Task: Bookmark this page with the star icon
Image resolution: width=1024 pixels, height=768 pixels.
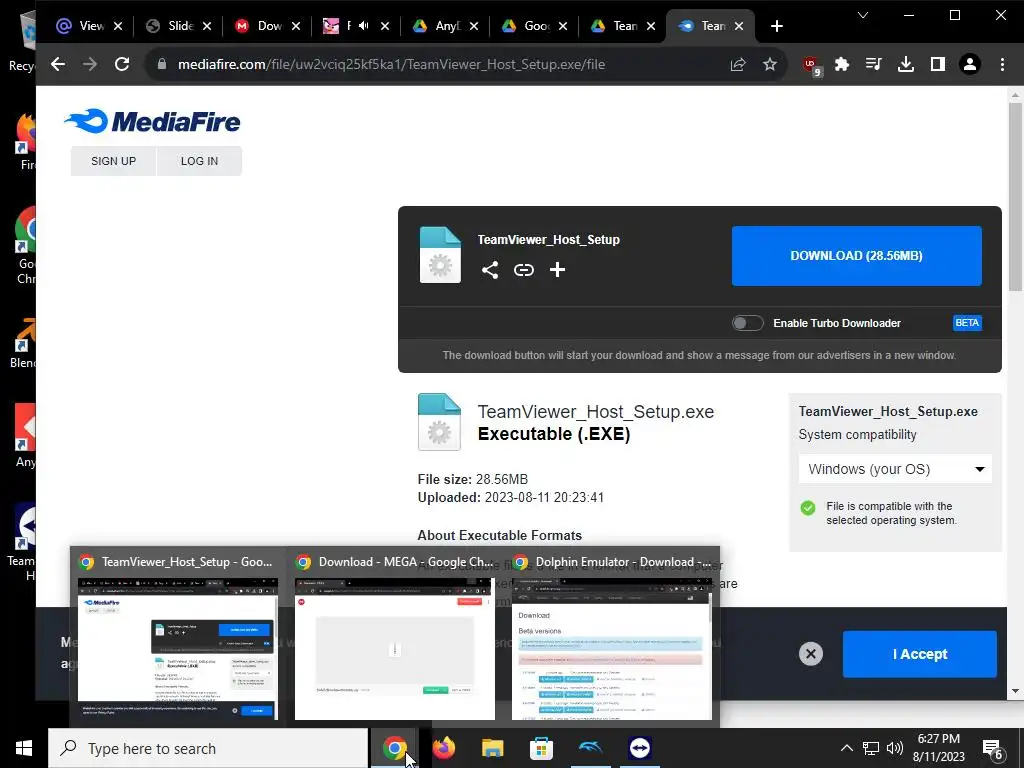Action: coord(770,64)
